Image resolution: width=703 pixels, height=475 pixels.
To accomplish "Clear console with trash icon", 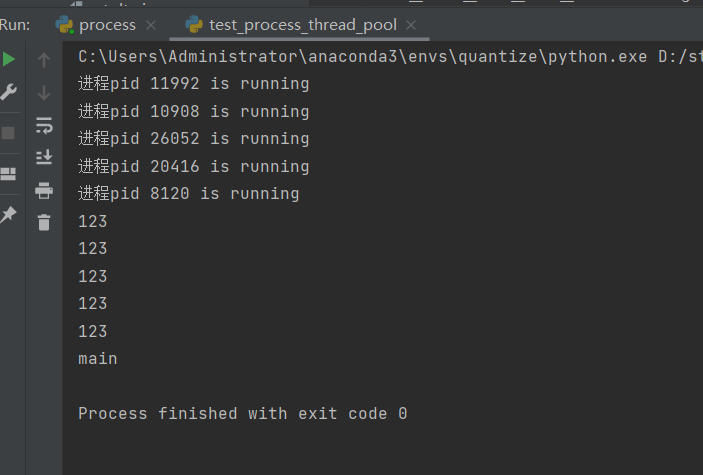I will (x=44, y=222).
